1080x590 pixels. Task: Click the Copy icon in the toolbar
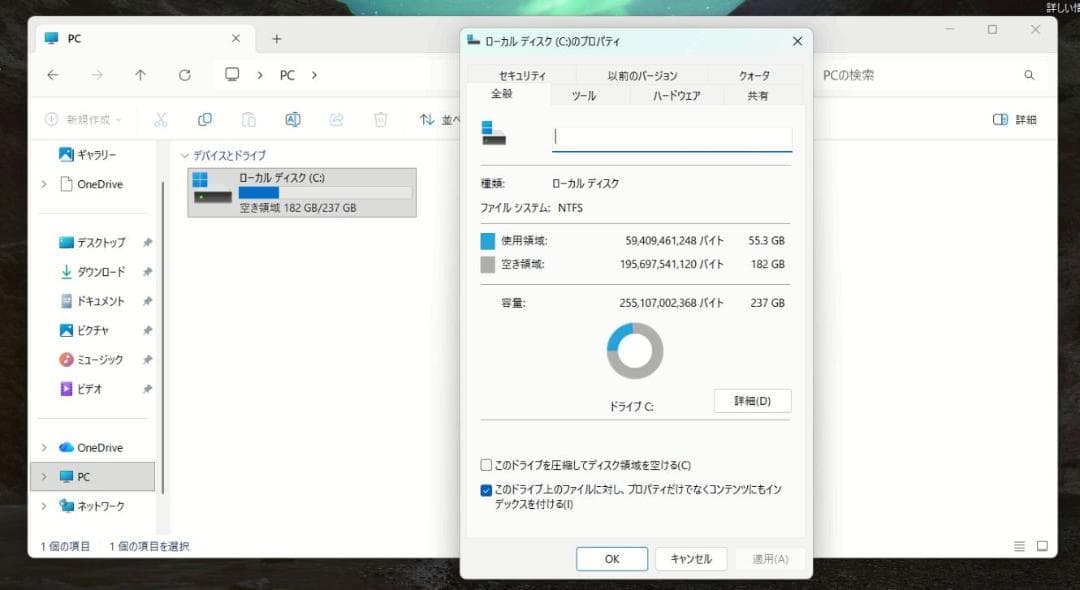point(204,119)
